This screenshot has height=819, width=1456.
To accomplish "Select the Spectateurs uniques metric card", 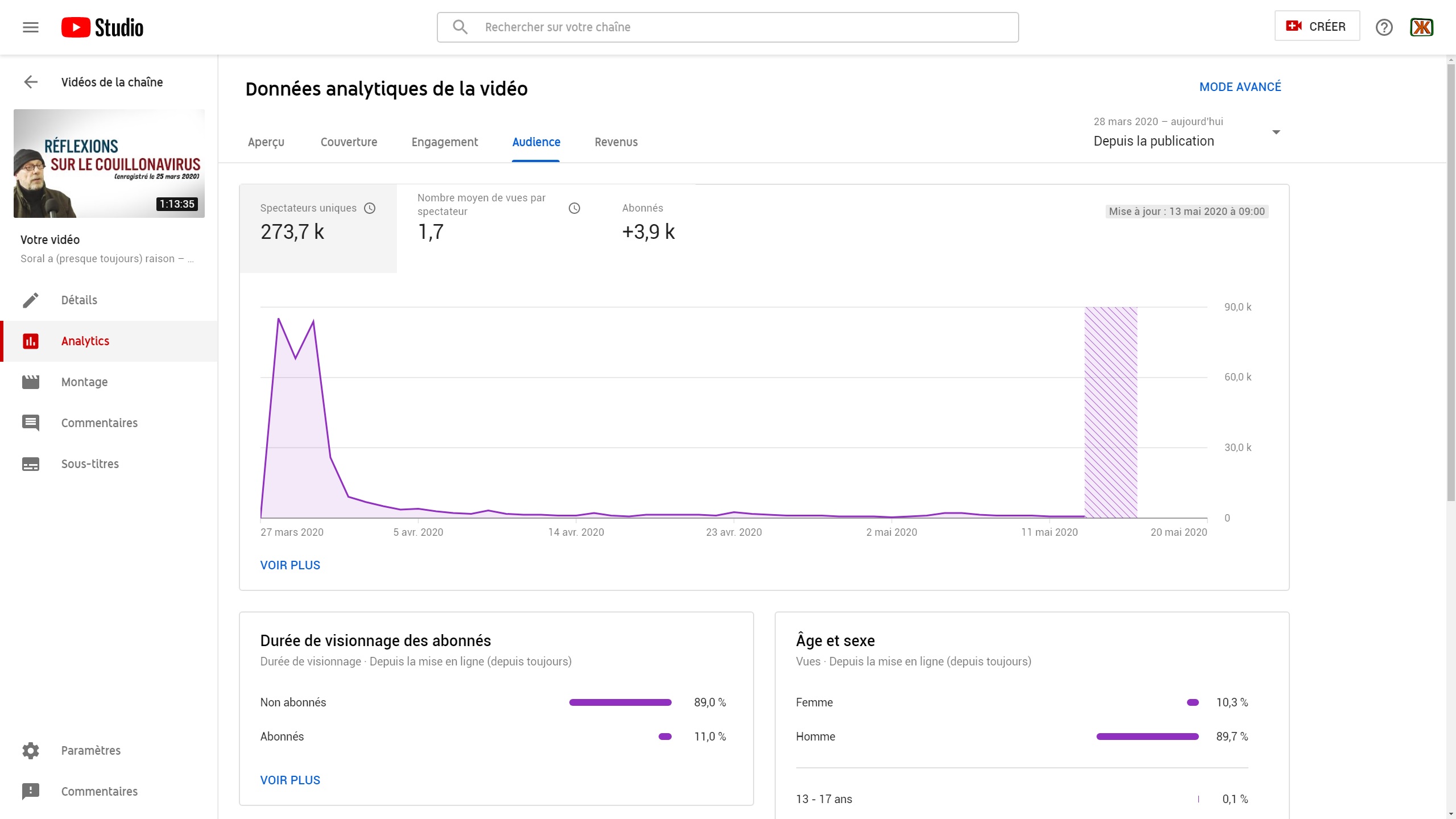I will point(318,229).
